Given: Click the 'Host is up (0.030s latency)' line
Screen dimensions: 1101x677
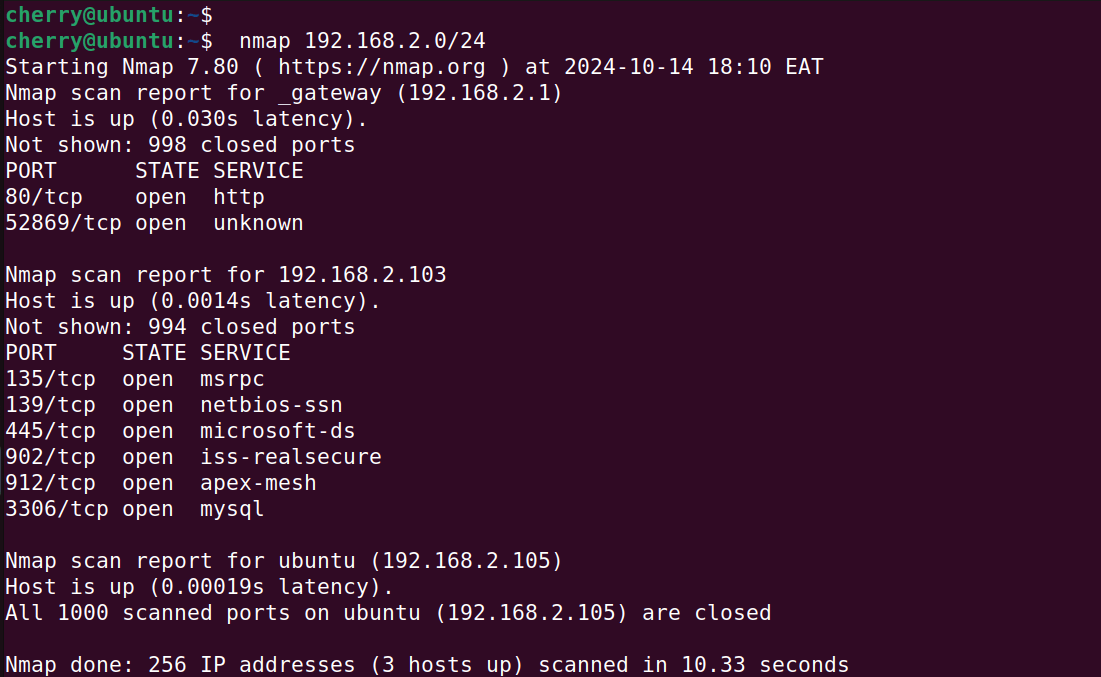Looking at the screenshot, I should pyautogui.click(x=186, y=119).
